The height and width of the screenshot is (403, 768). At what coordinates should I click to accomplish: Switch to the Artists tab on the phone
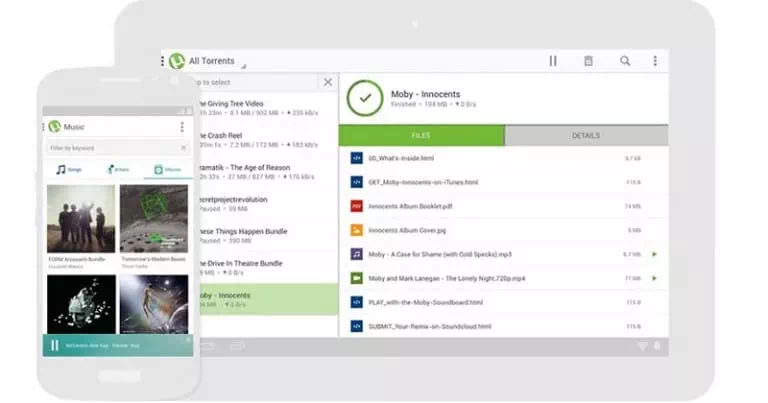point(118,169)
